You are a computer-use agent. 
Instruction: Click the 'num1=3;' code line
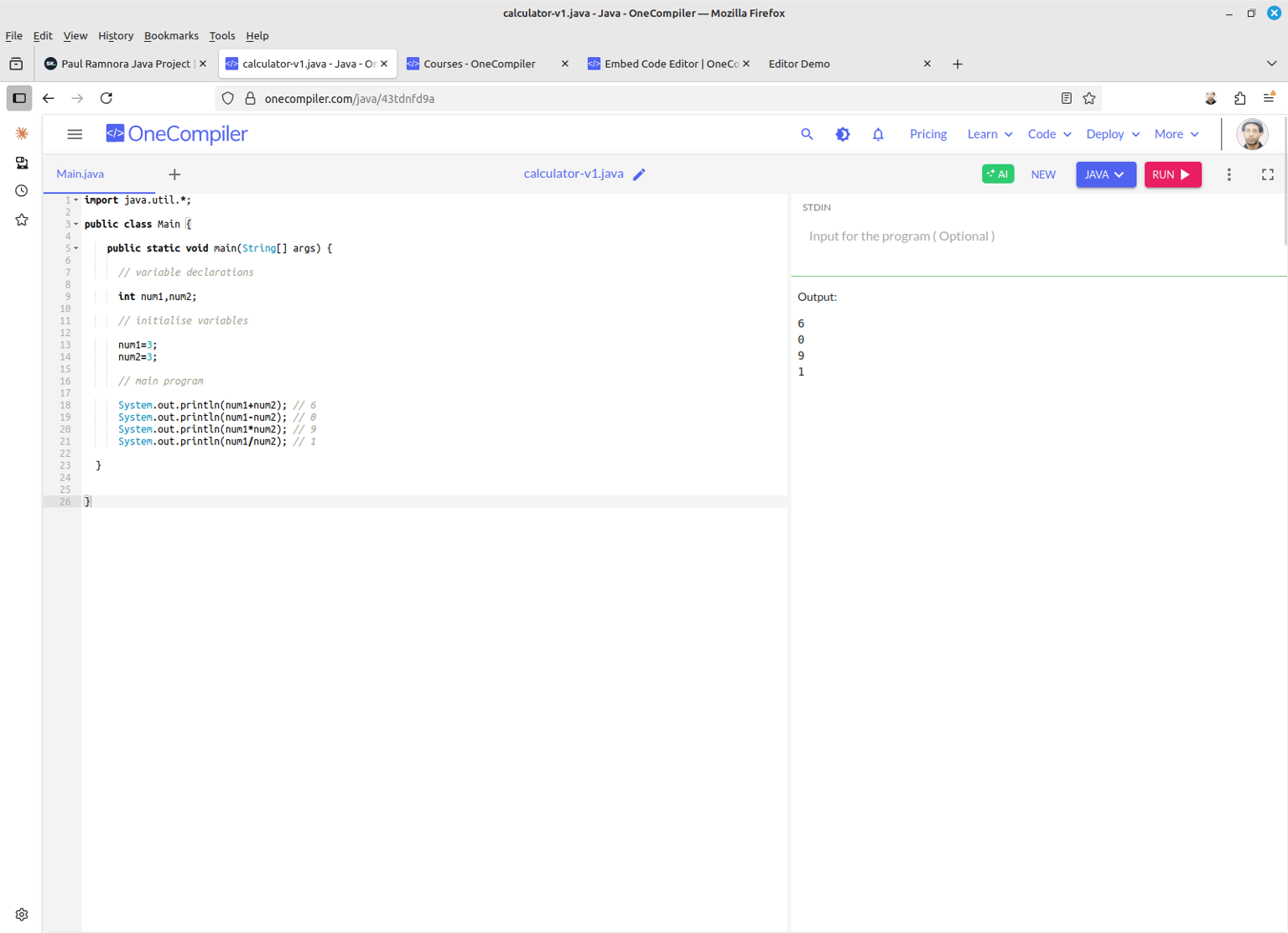tap(138, 345)
